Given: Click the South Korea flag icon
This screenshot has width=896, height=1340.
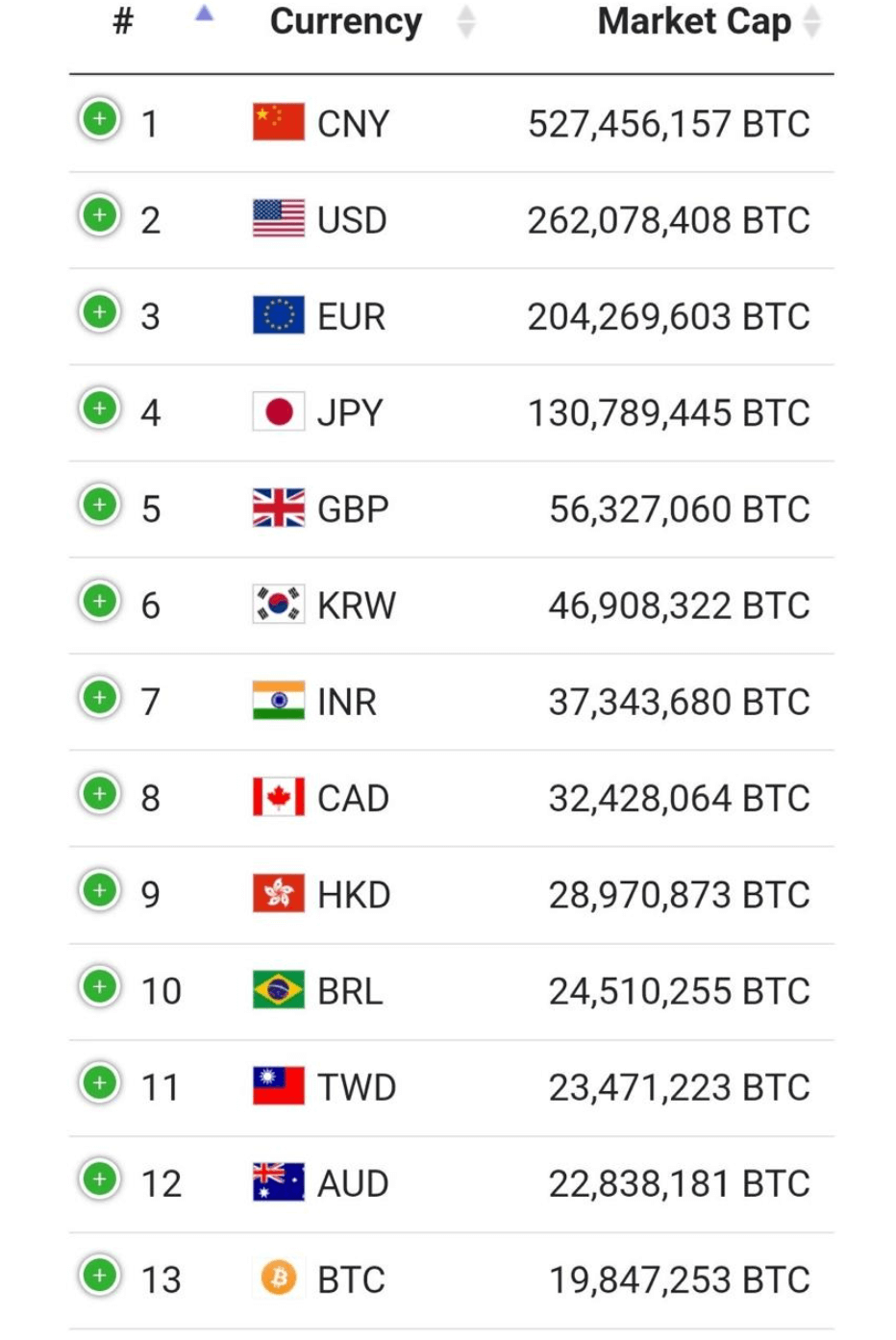Looking at the screenshot, I should pyautogui.click(x=279, y=605).
